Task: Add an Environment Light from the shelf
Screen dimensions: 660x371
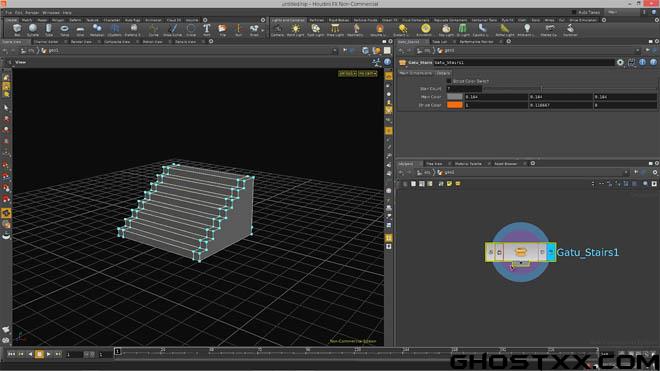Action: coord(425,29)
